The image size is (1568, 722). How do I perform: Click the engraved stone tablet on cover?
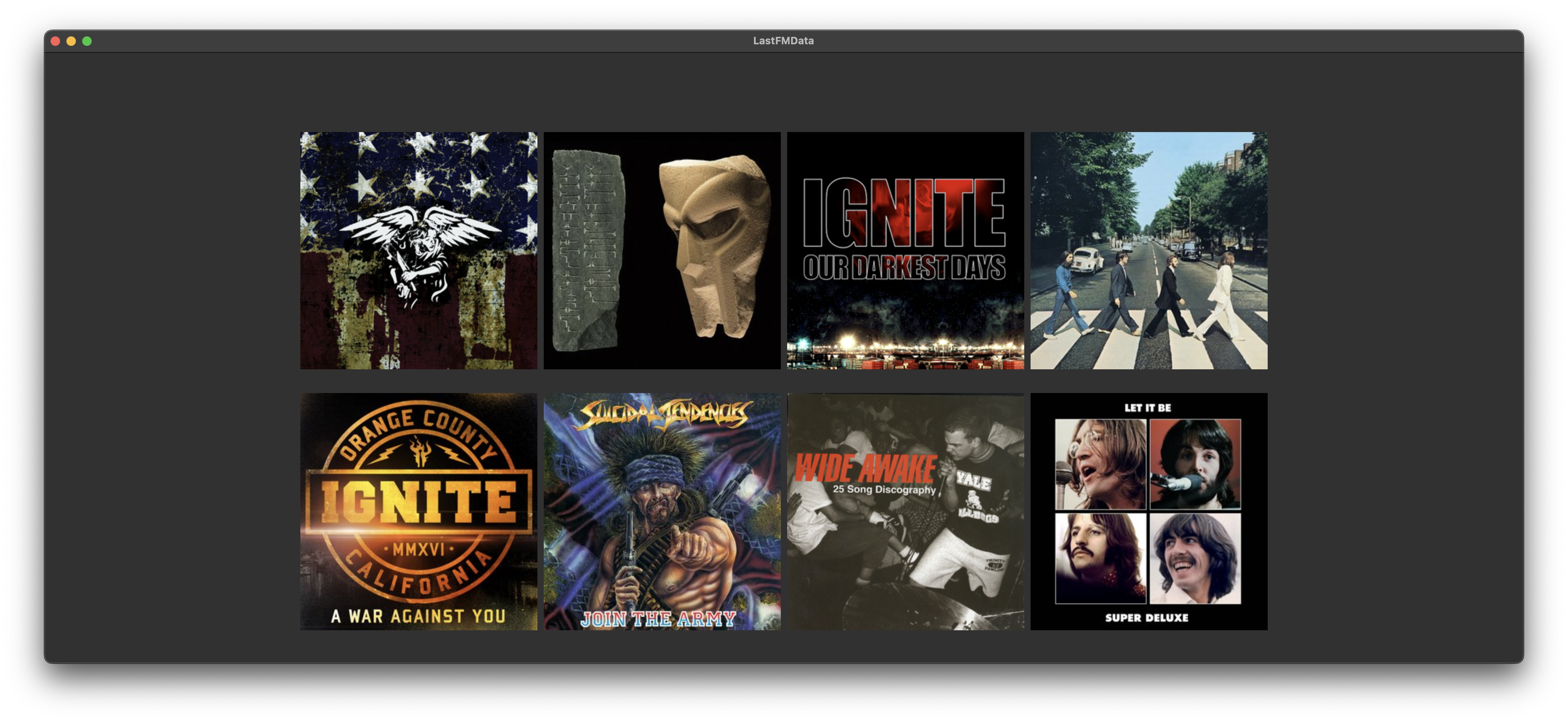click(x=588, y=250)
